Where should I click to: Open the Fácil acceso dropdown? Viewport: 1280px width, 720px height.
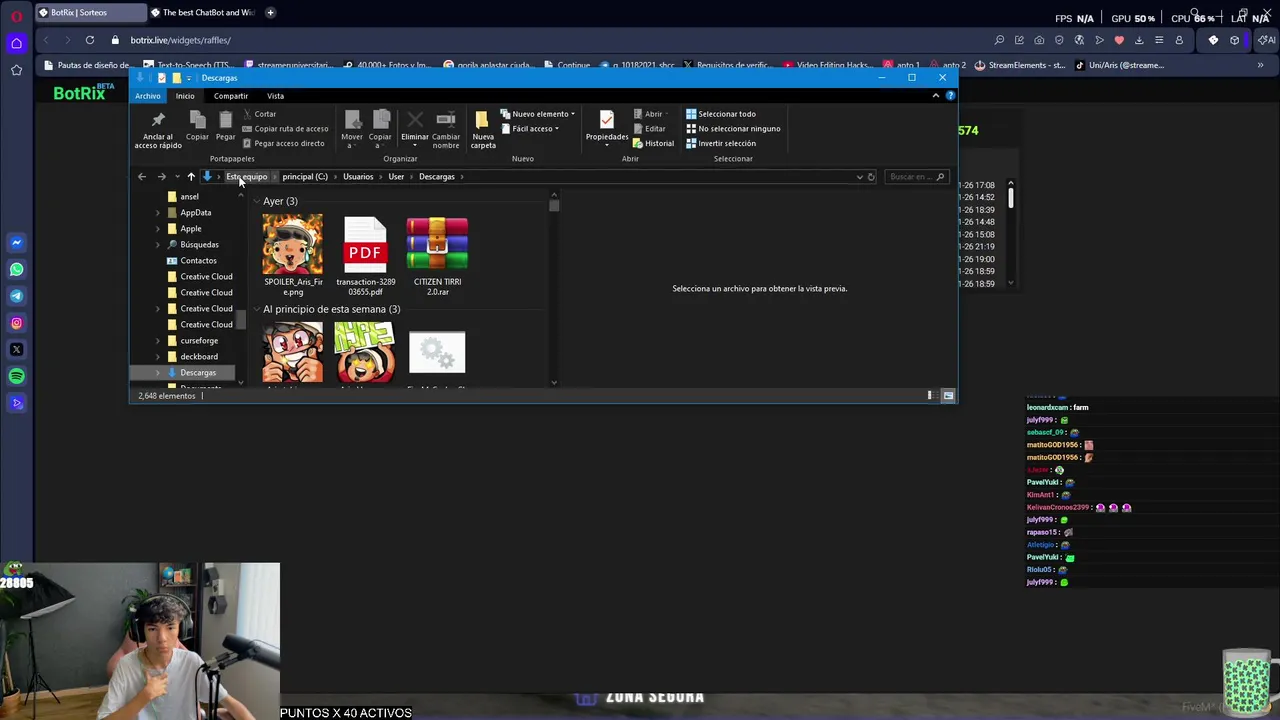click(530, 129)
